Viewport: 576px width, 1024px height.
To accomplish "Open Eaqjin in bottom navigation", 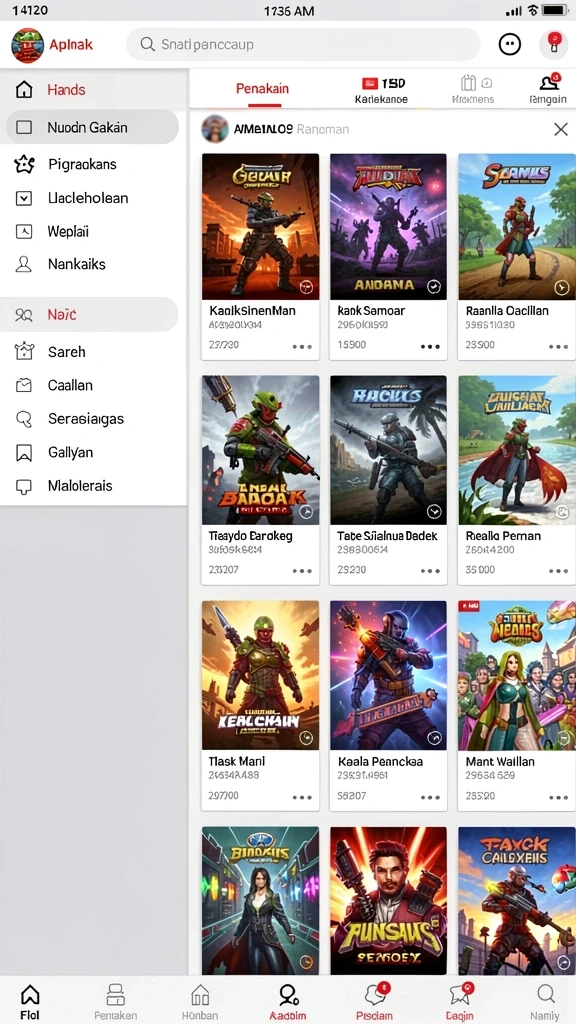I will (x=460, y=1002).
